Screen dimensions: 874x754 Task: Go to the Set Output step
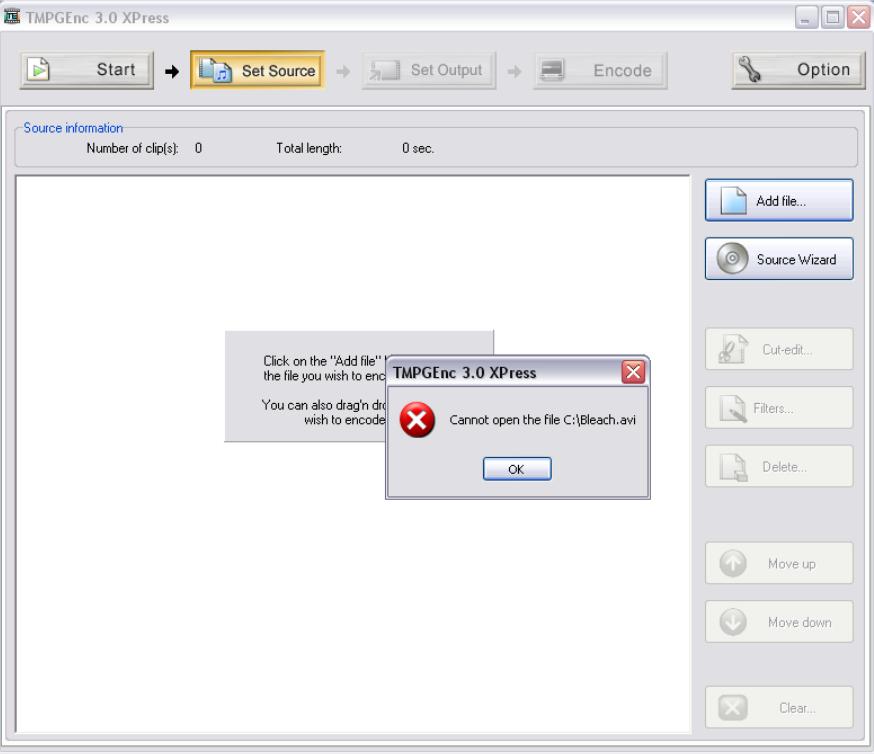pos(428,70)
